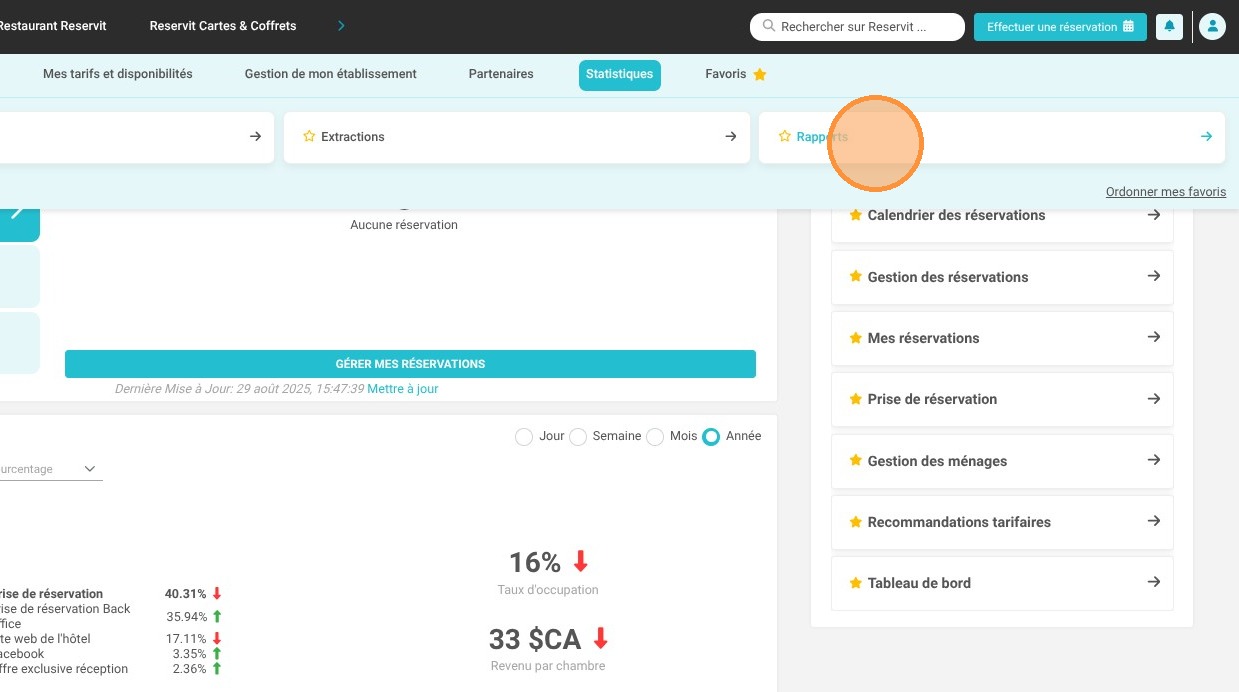1239x692 pixels.
Task: Click the arrow for Recommandations tarifaires
Action: [x=1153, y=521]
